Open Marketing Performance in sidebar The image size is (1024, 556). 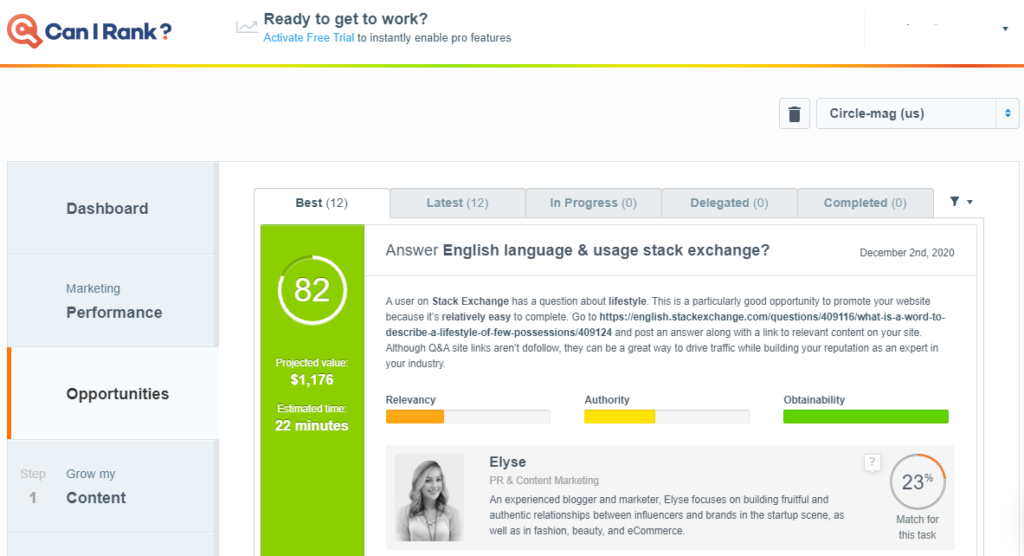[112, 301]
